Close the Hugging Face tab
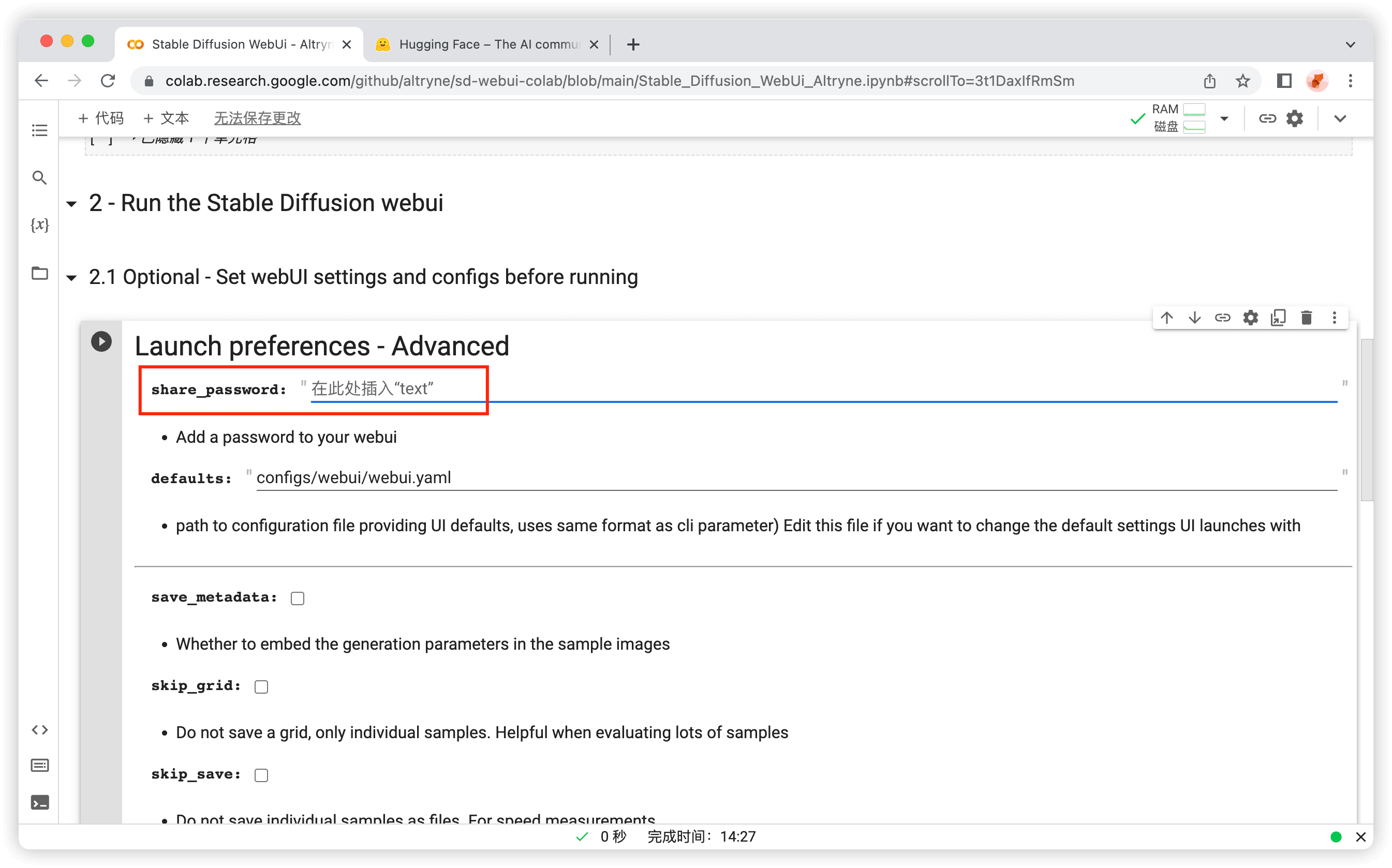The height and width of the screenshot is (868, 1392). point(595,44)
